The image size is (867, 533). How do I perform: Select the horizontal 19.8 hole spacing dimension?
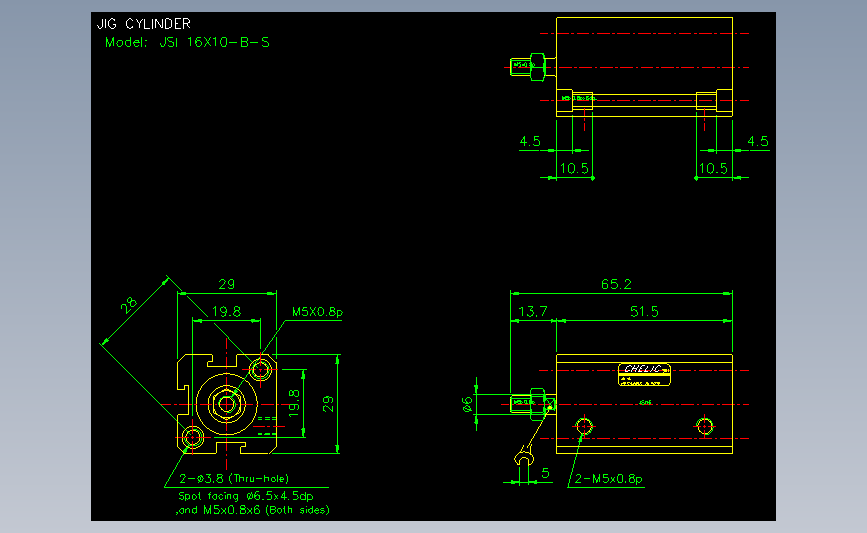tap(227, 311)
